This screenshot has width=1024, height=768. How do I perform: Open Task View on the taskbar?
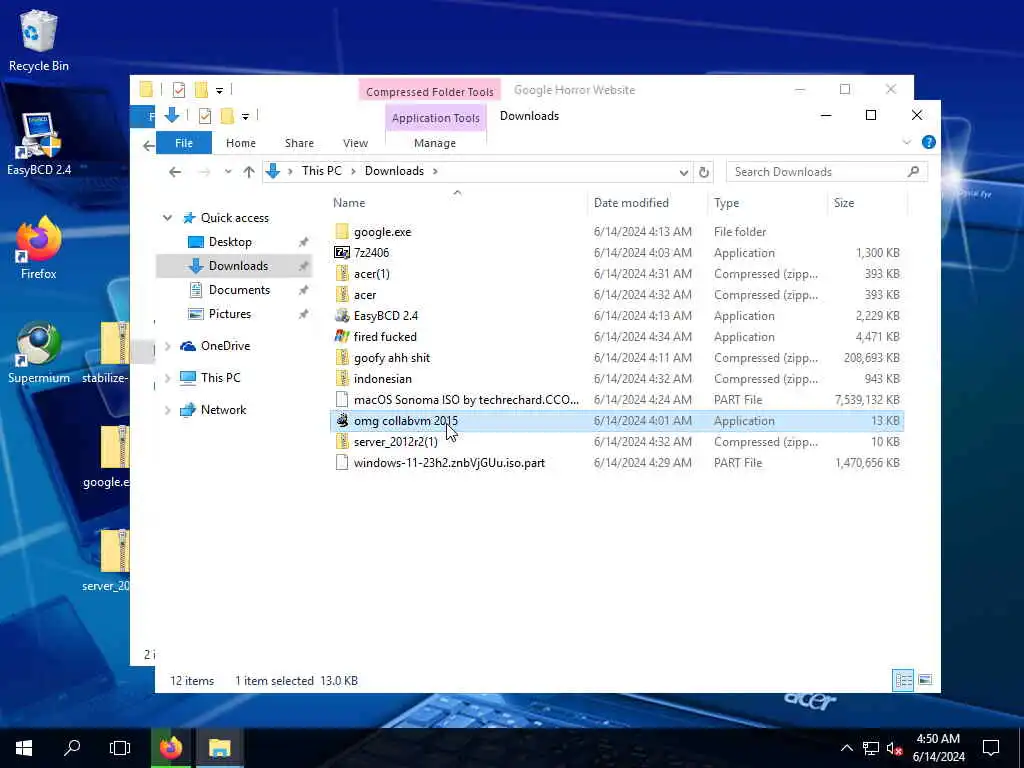(120, 748)
